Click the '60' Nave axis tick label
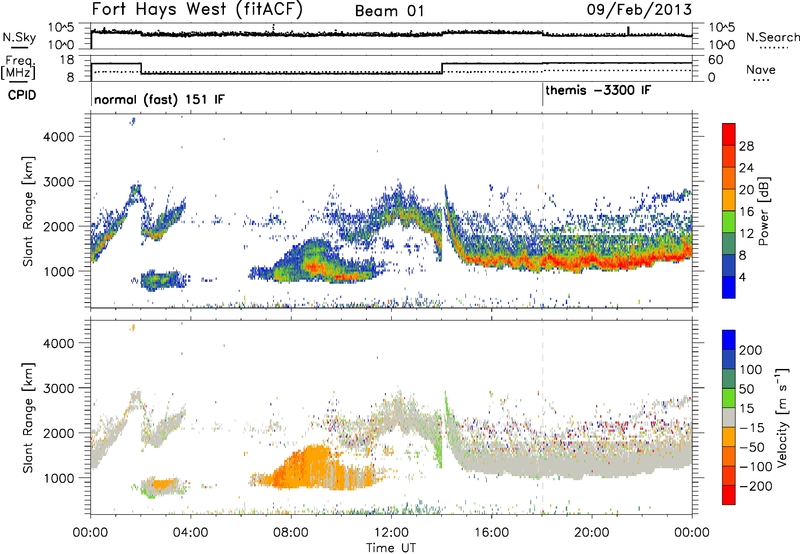 (x=716, y=60)
